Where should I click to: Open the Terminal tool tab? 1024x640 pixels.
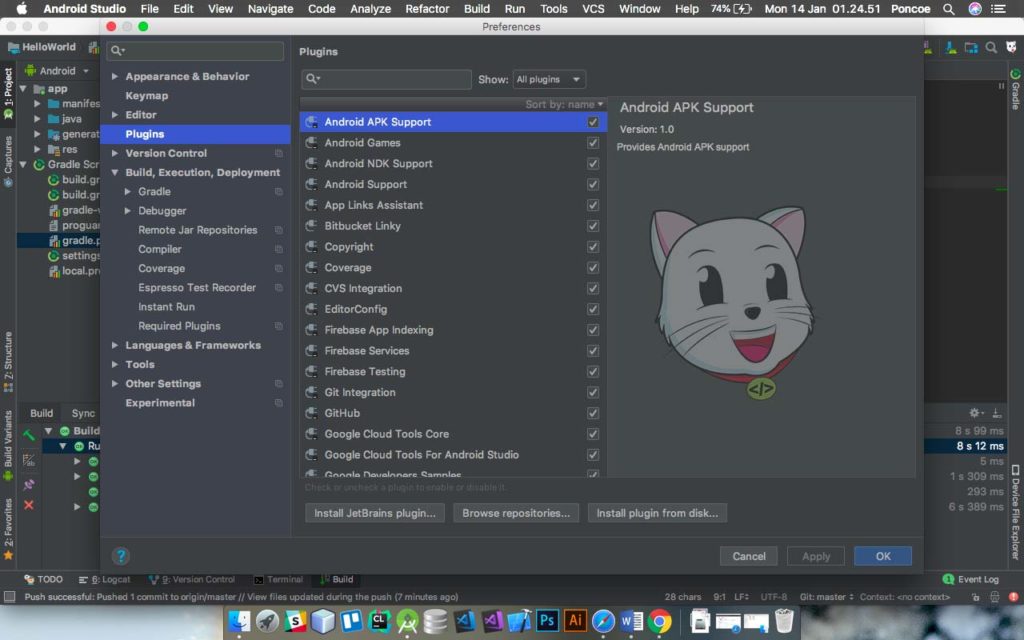coord(278,579)
